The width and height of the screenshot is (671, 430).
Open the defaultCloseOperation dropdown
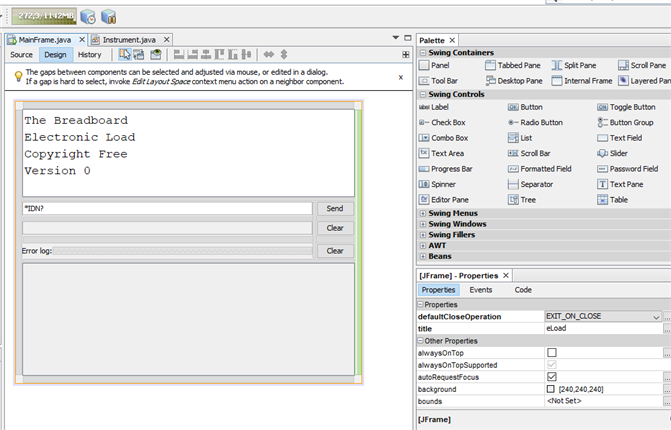pyautogui.click(x=656, y=317)
